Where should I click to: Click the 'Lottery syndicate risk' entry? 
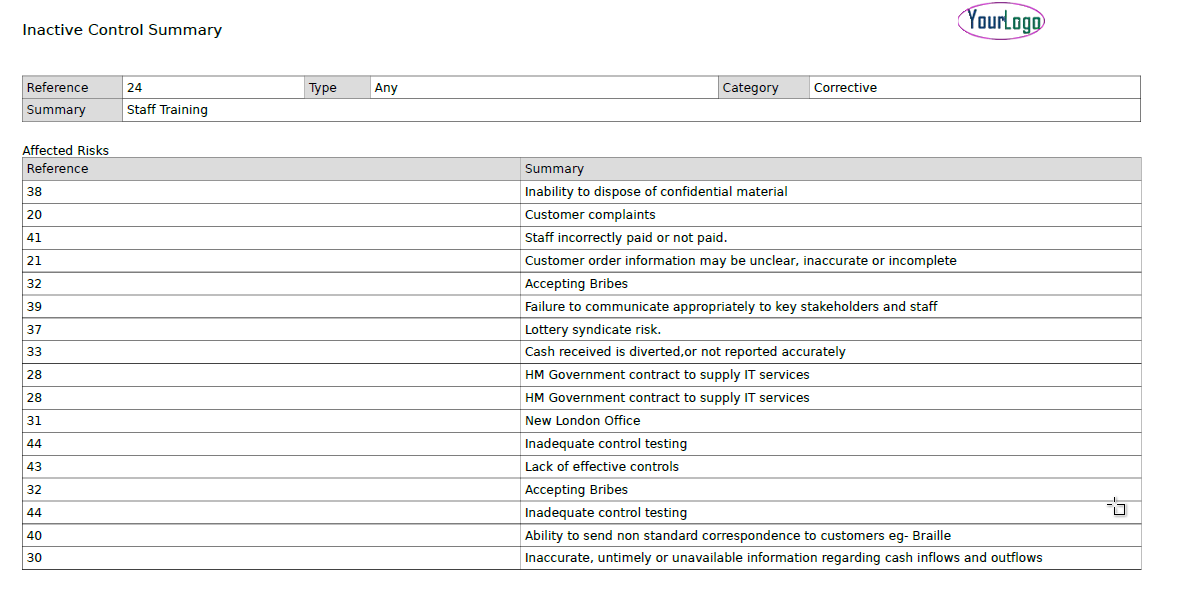(x=593, y=330)
